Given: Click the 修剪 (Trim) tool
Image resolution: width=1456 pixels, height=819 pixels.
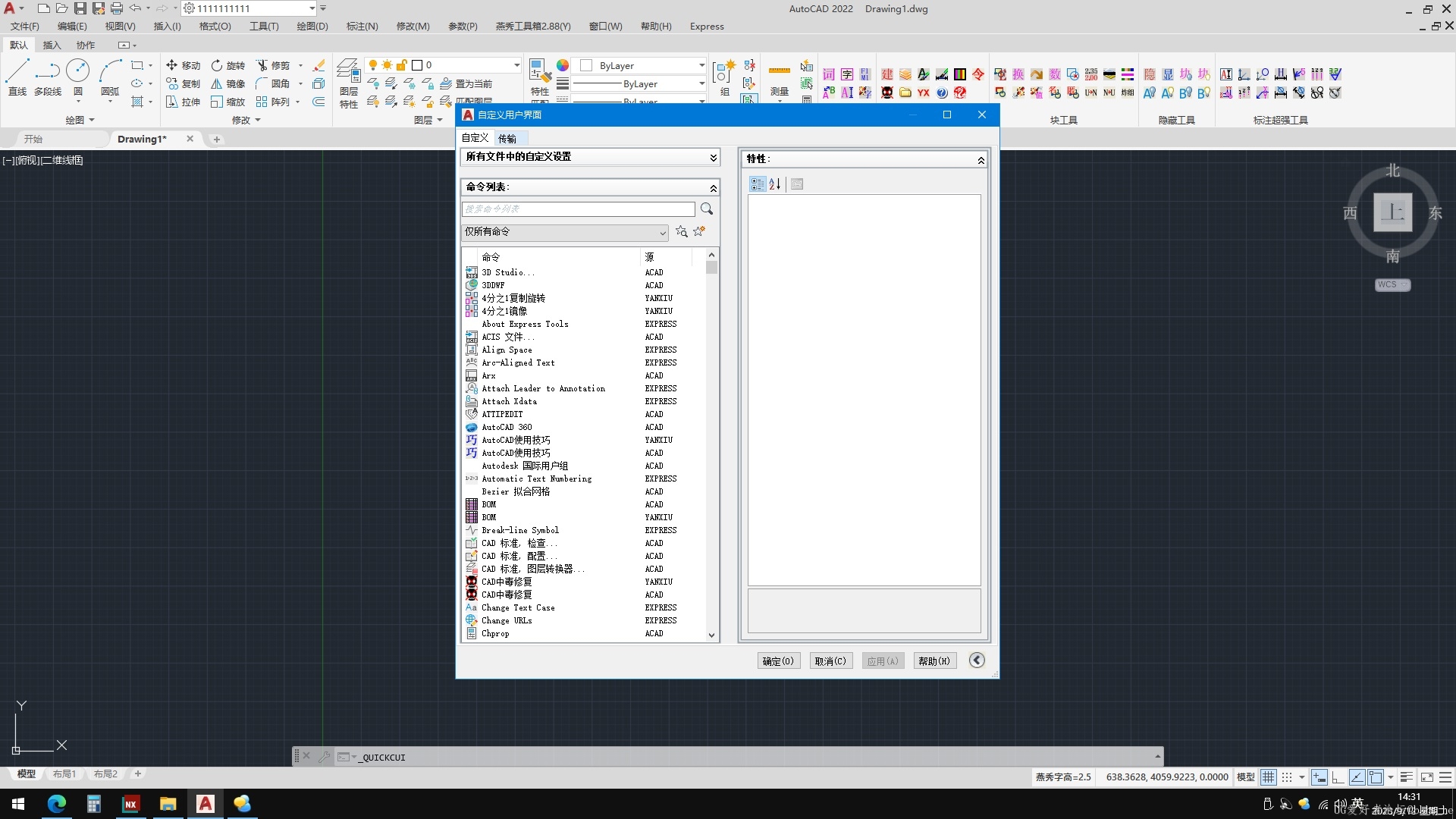Looking at the screenshot, I should [273, 65].
